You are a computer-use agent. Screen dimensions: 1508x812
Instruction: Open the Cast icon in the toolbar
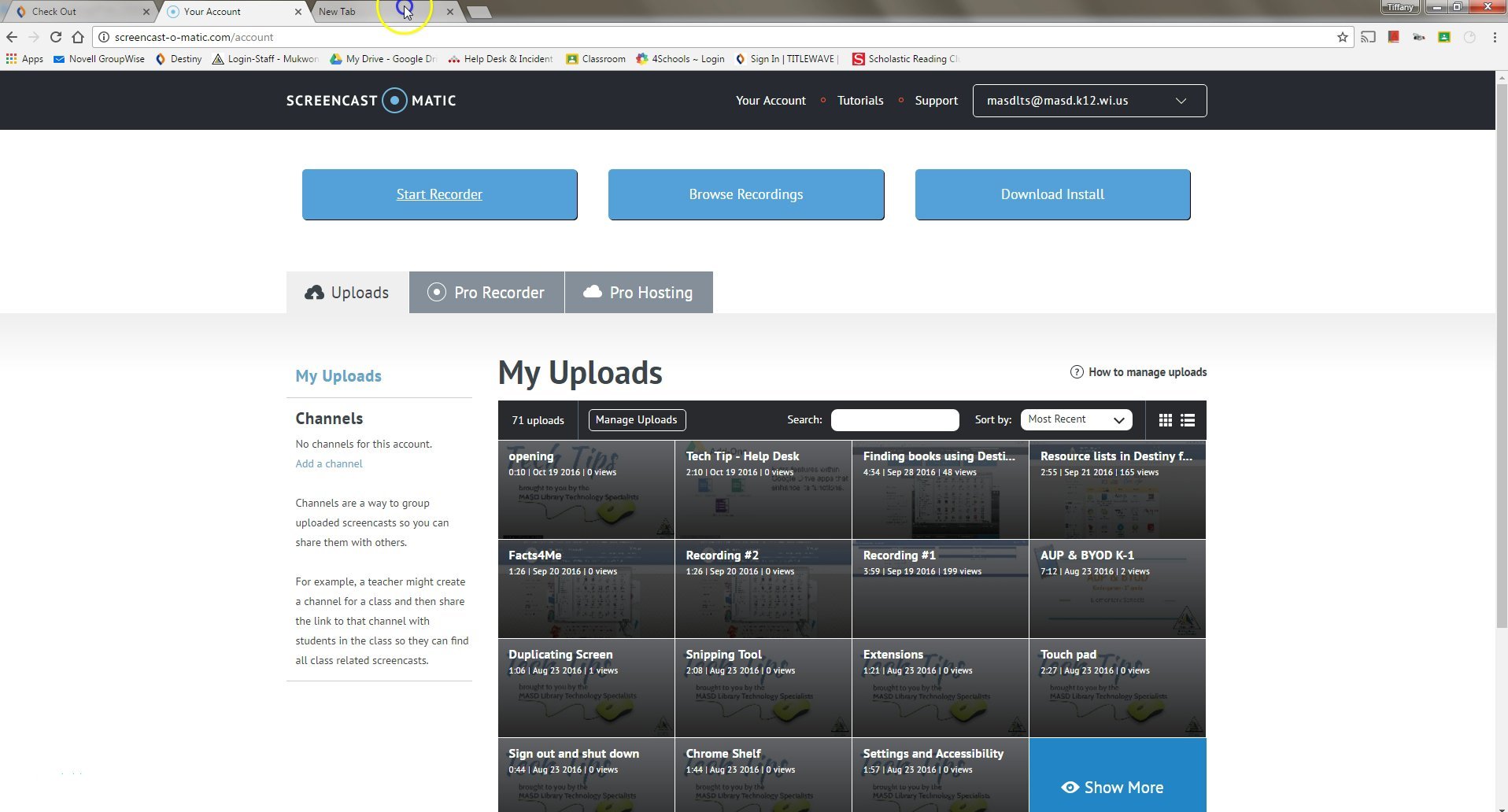click(x=1369, y=37)
